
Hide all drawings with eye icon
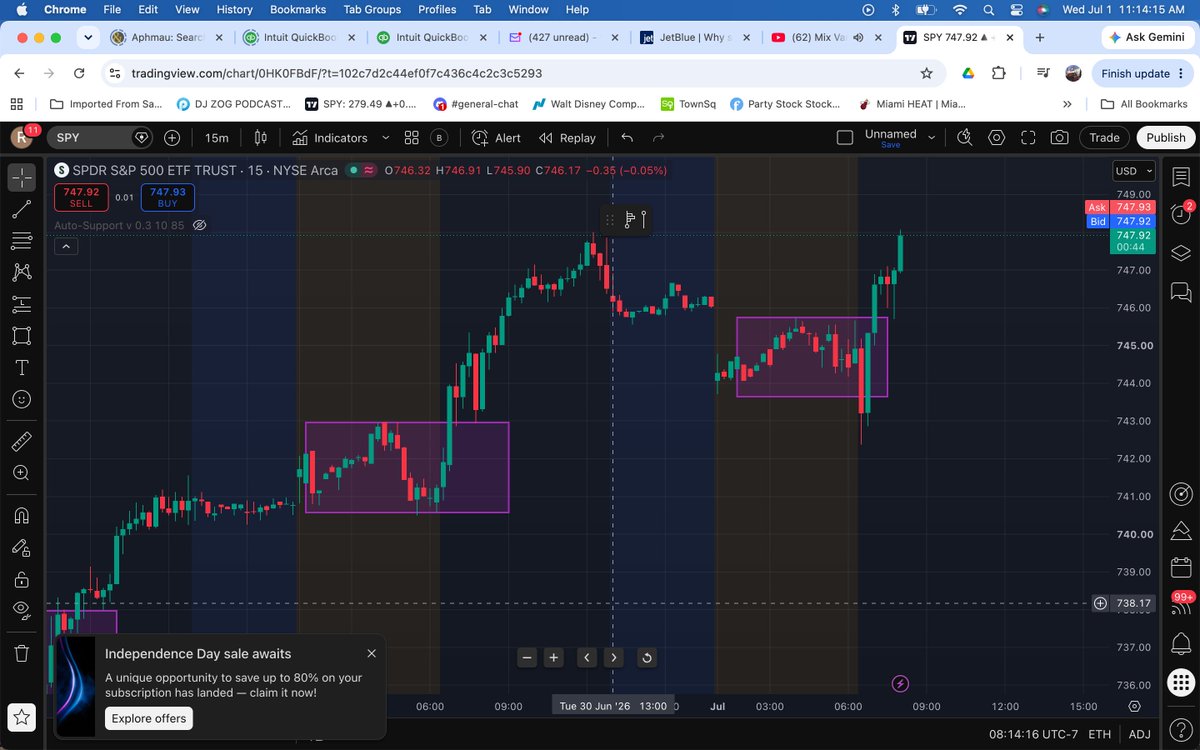click(x=22, y=610)
